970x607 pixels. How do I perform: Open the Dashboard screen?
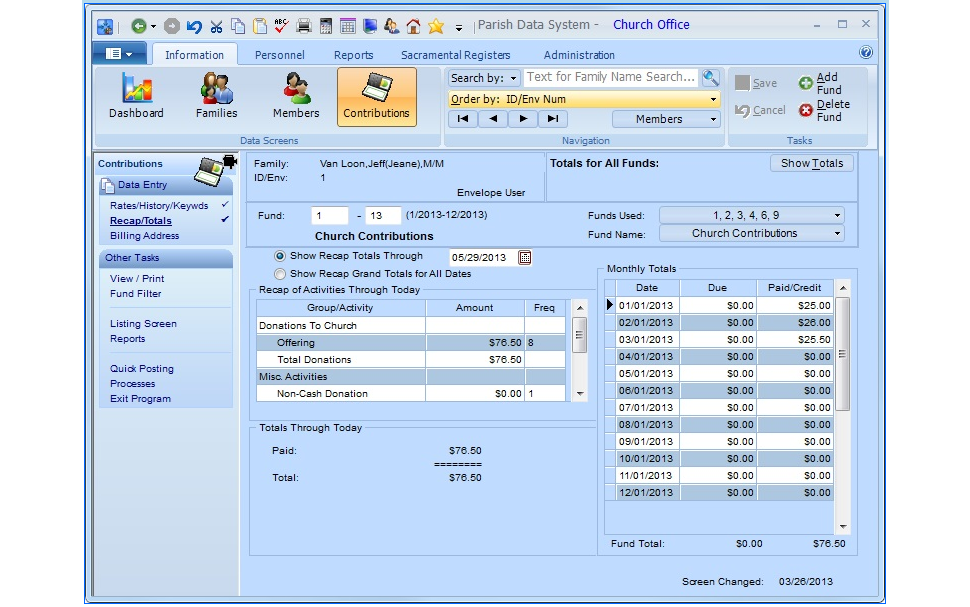(136, 96)
